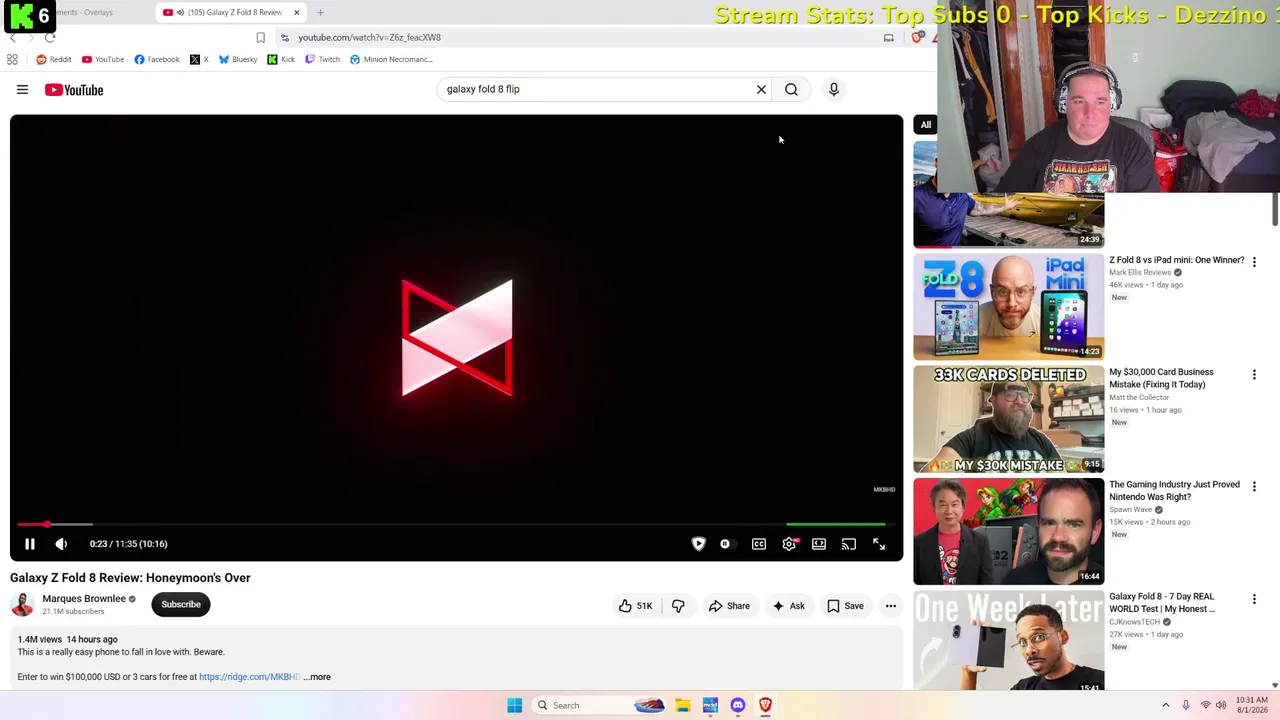Open 'Z Fold 8 vs iPad mini' thumbnail
Screen dimensions: 1280x720
[1008, 307]
